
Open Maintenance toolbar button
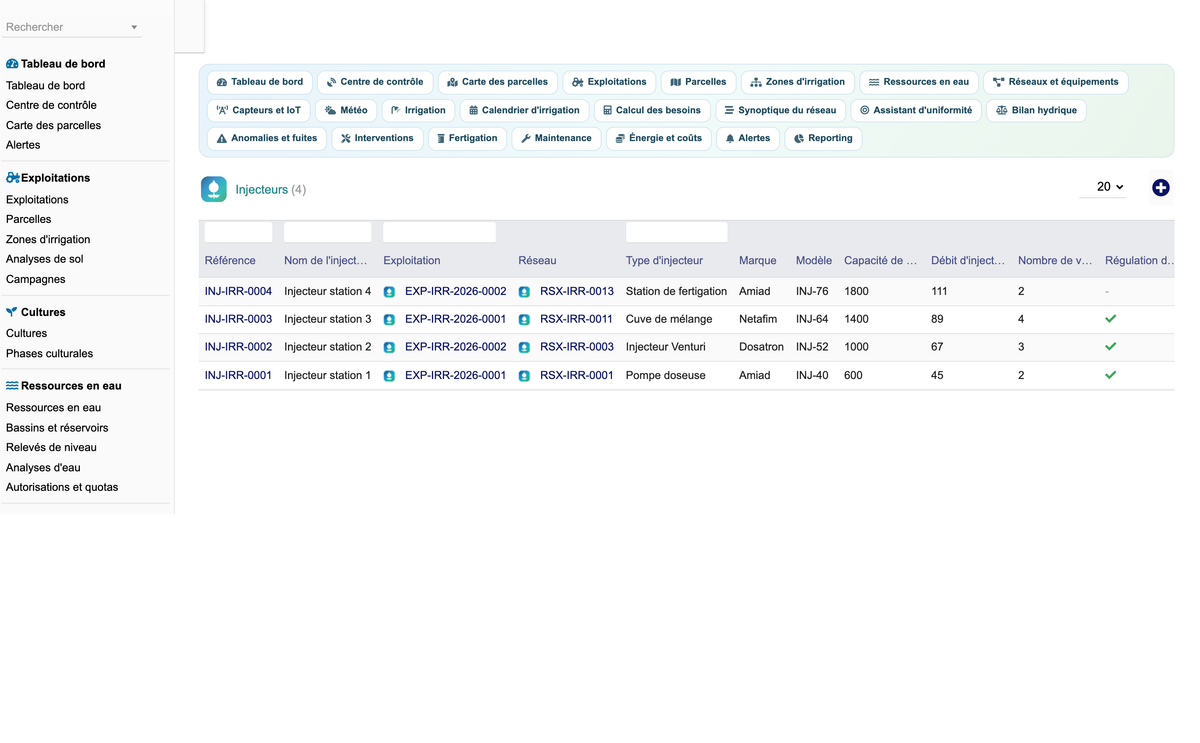pos(556,138)
